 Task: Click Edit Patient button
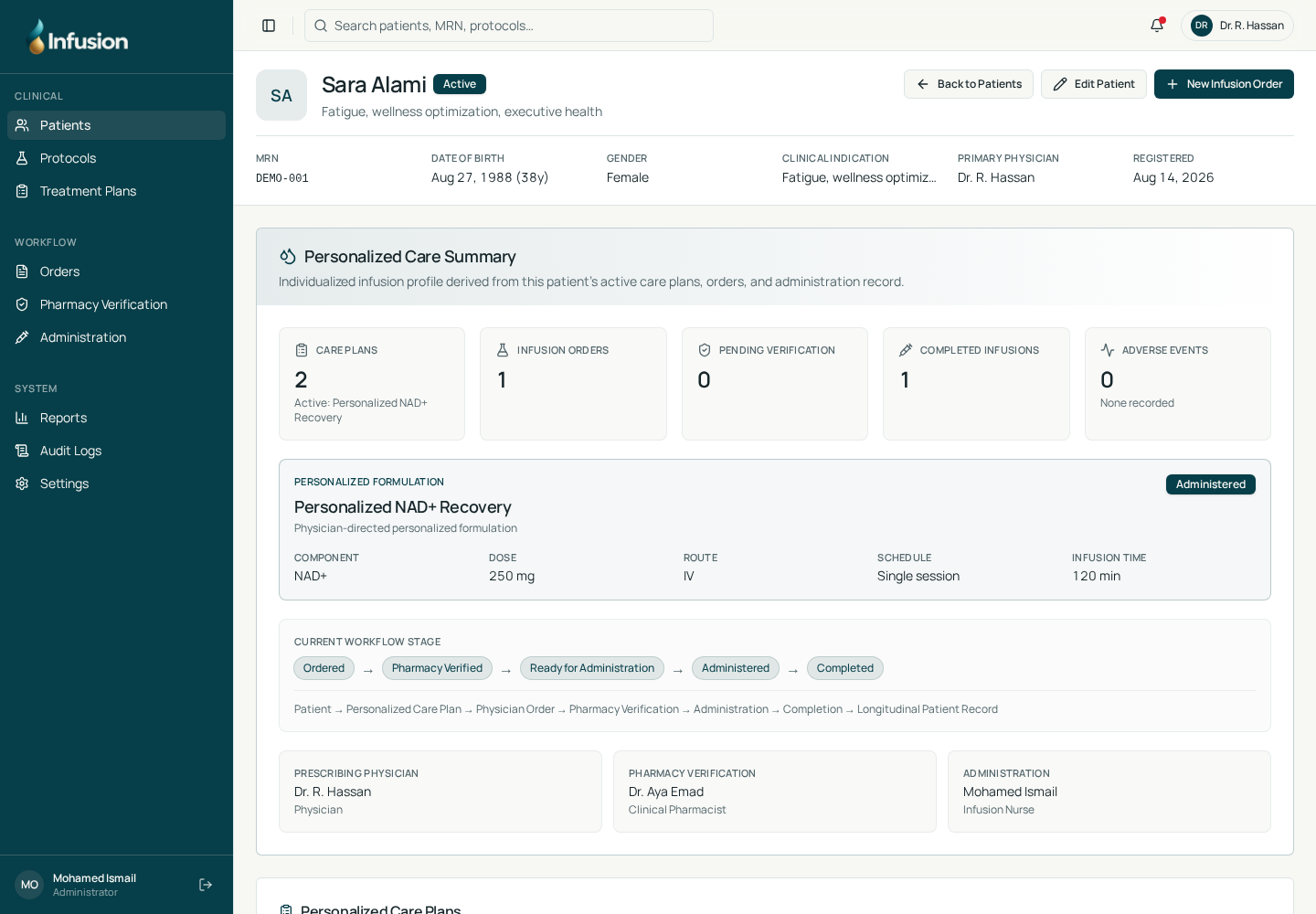[1094, 84]
